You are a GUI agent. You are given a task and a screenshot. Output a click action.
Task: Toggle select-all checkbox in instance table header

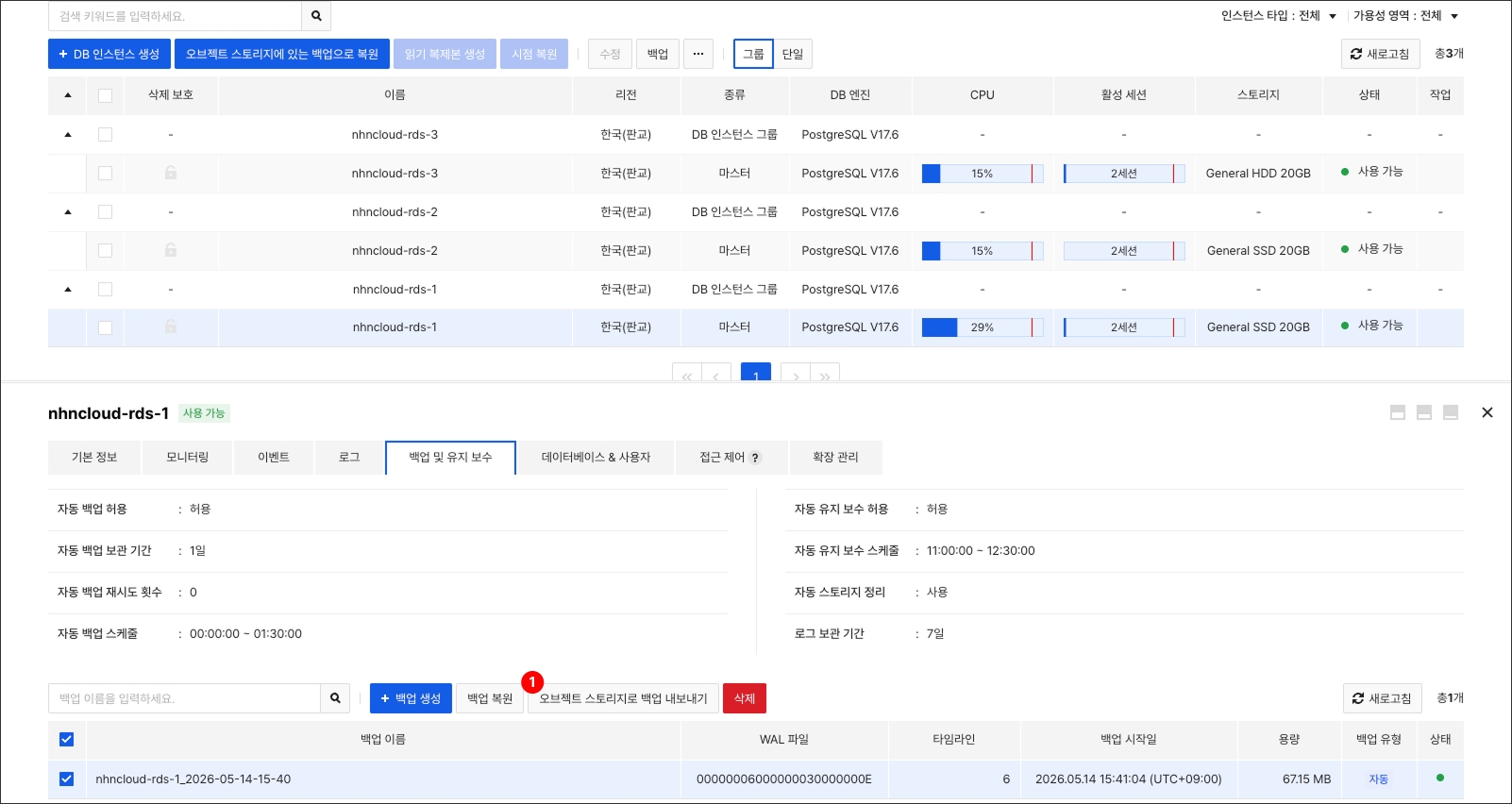[105, 95]
